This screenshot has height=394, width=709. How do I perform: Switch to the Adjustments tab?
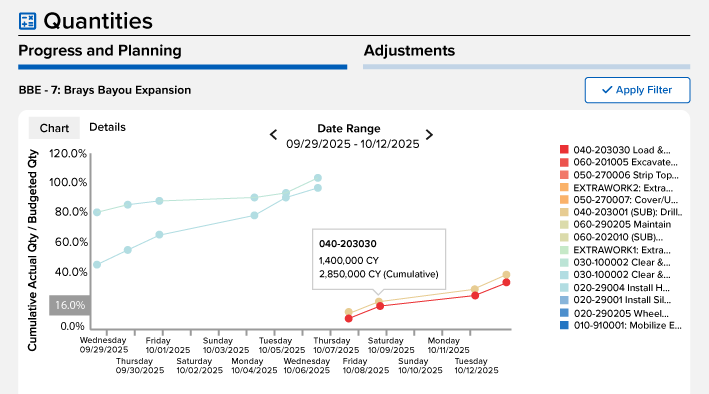(526, 56)
